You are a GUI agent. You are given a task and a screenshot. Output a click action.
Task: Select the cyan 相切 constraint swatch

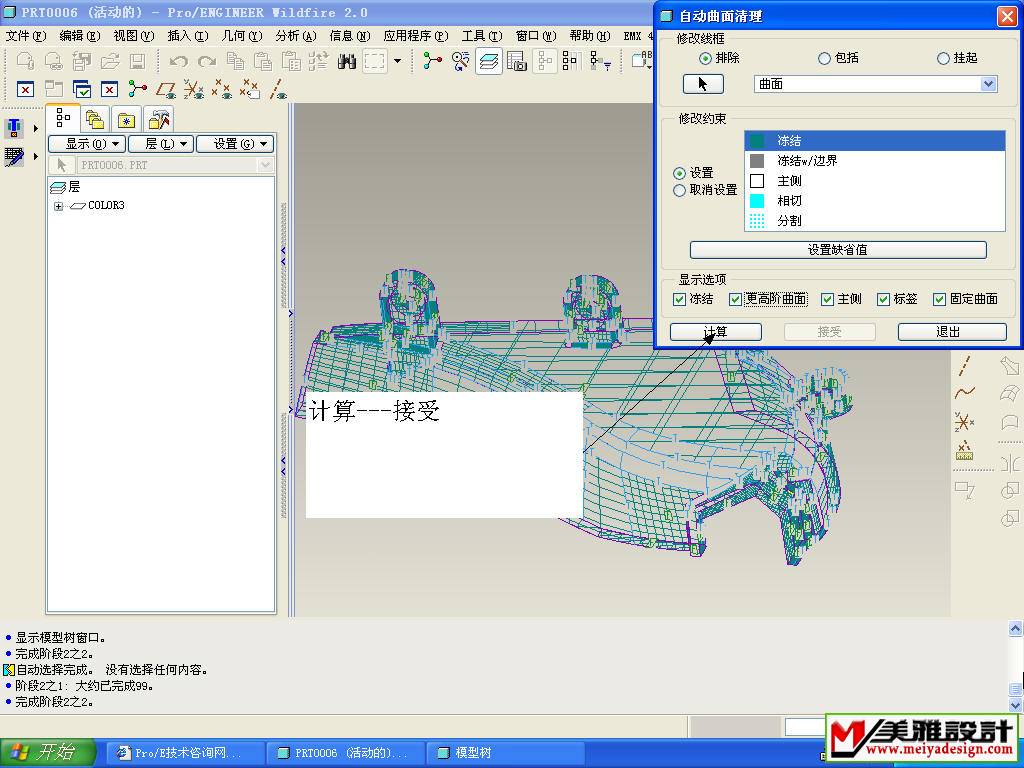coord(757,200)
